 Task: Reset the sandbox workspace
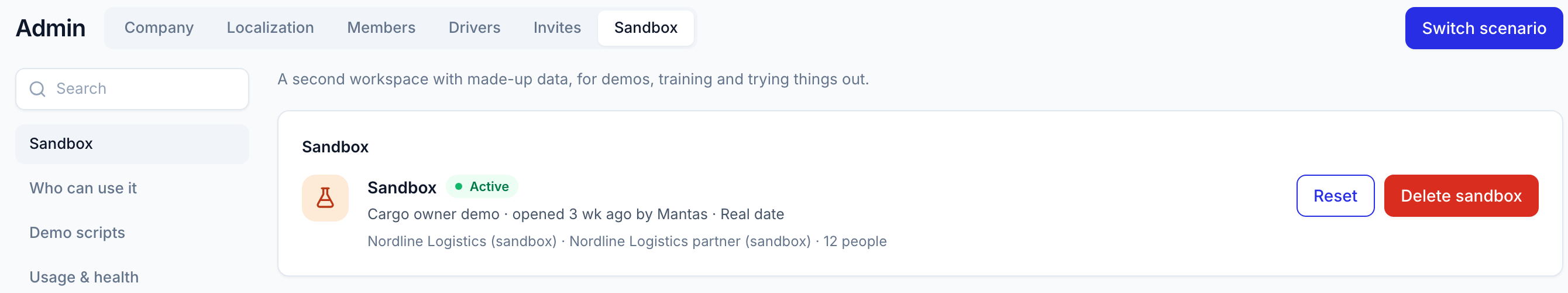point(1335,196)
